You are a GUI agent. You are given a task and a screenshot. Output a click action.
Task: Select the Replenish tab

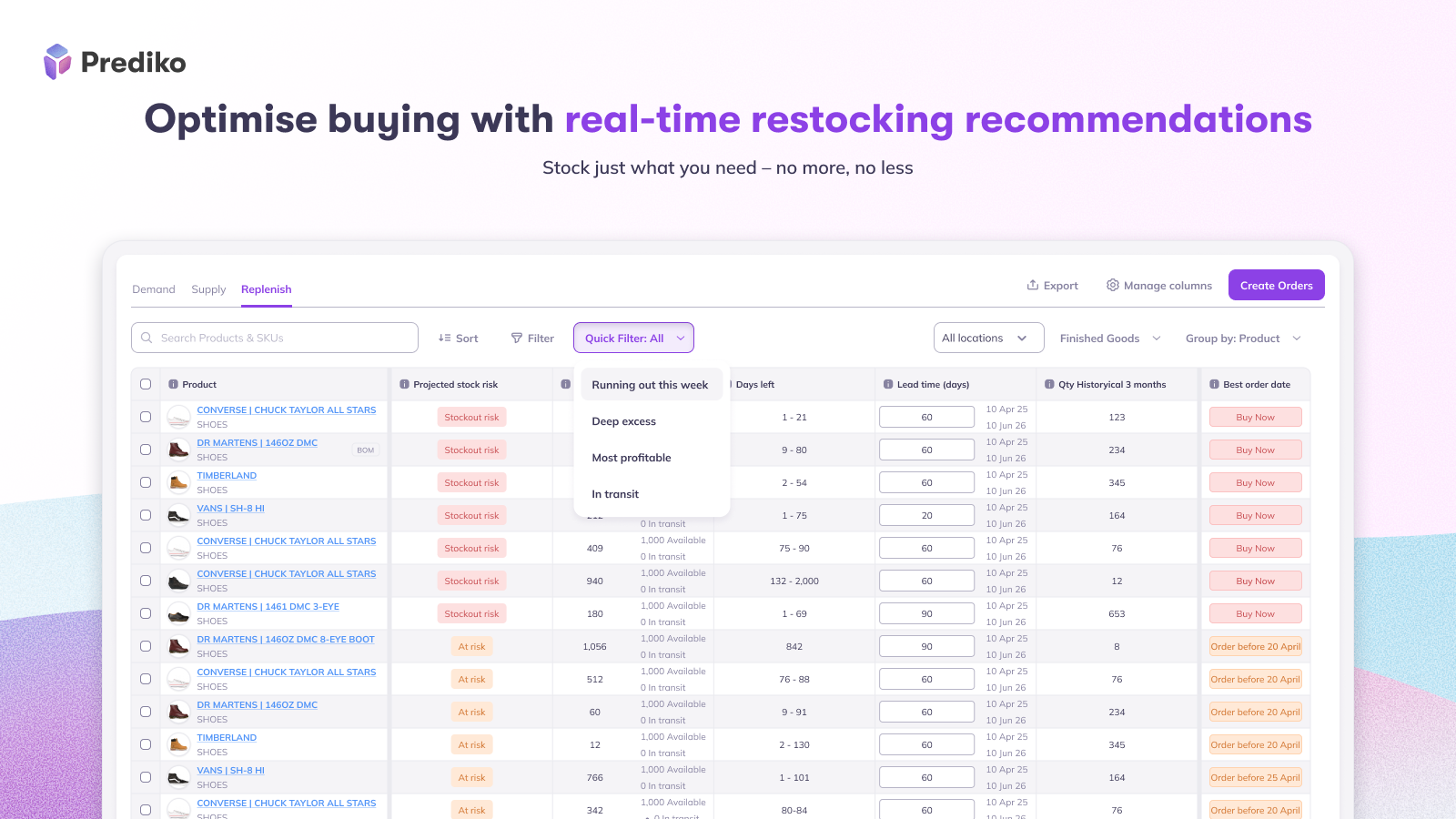coord(267,289)
